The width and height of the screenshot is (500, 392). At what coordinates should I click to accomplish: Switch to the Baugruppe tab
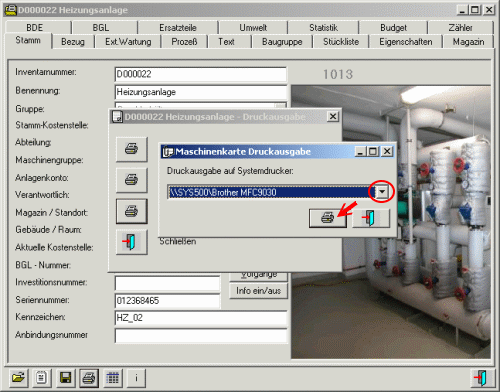point(282,42)
